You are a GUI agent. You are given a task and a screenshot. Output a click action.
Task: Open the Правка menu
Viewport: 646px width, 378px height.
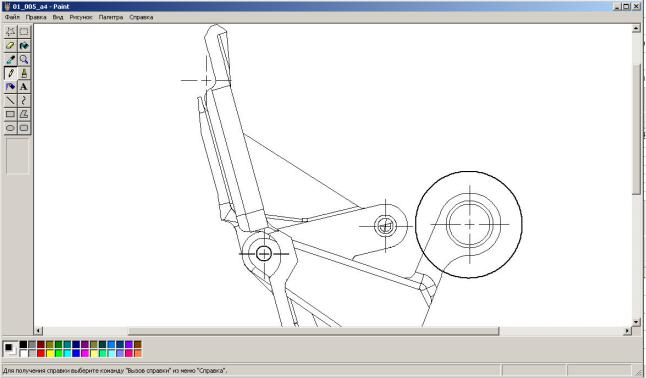pos(36,17)
